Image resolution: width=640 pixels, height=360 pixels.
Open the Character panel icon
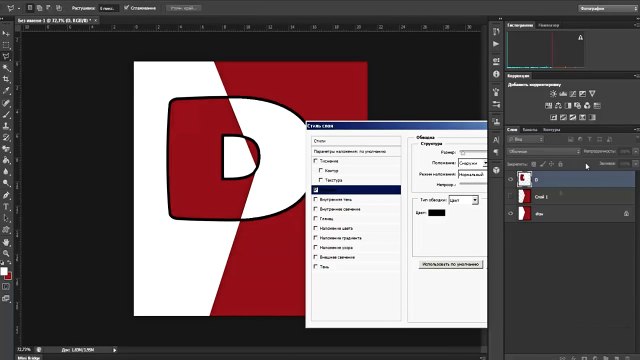tap(496, 140)
